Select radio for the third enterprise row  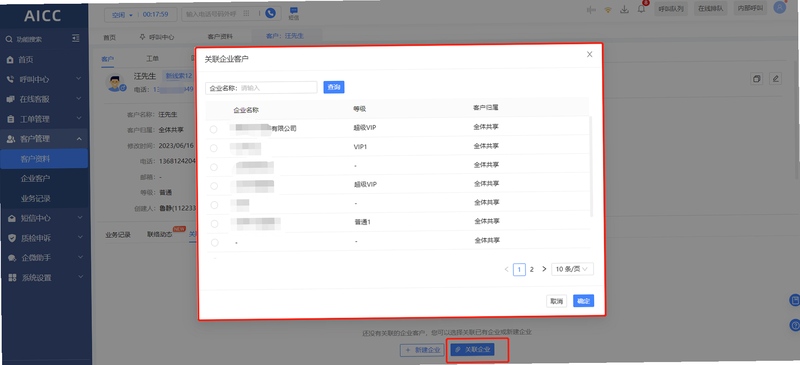pyautogui.click(x=214, y=167)
